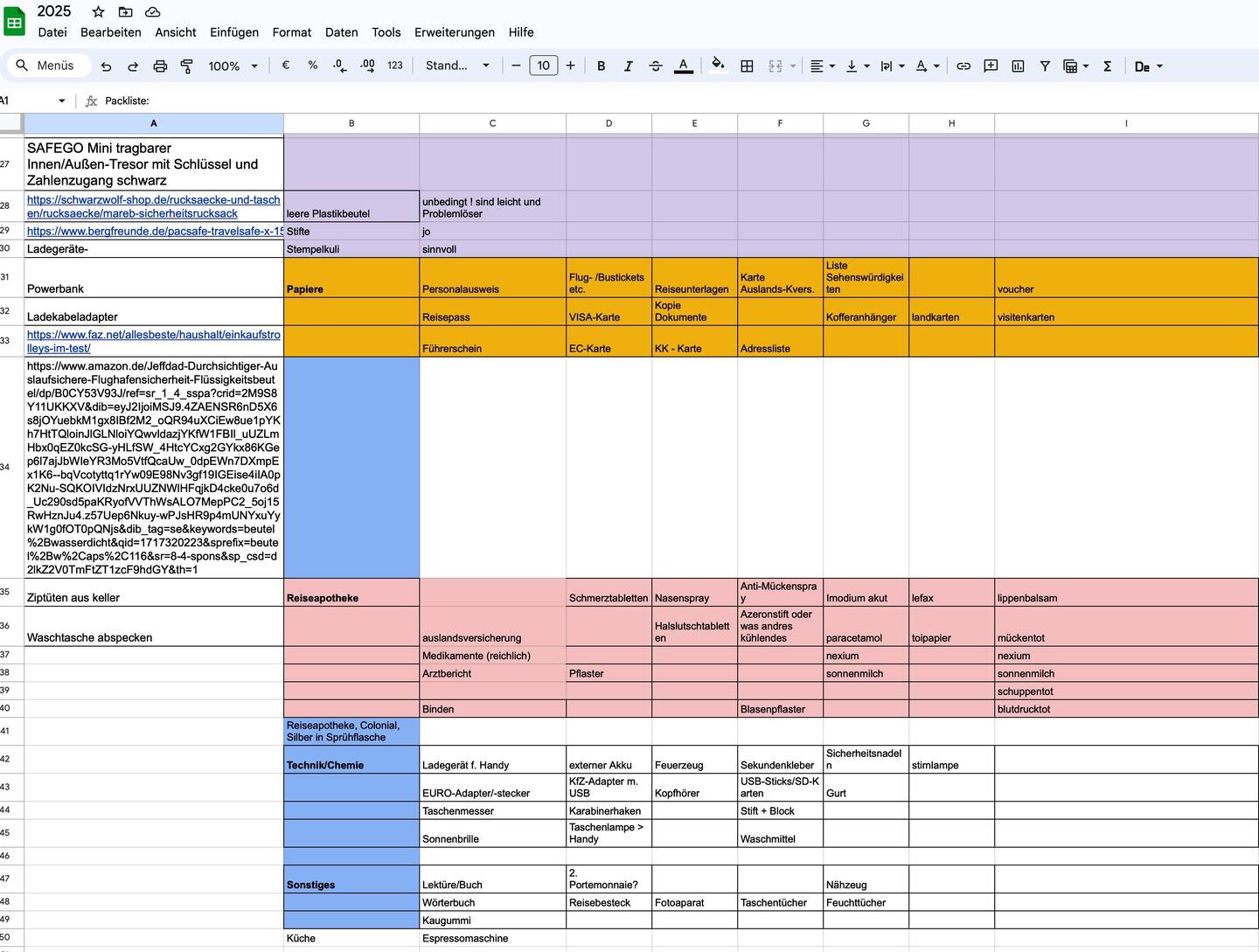Viewport: 1259px width, 952px height.
Task: Select the paint format tool
Action: 186,66
